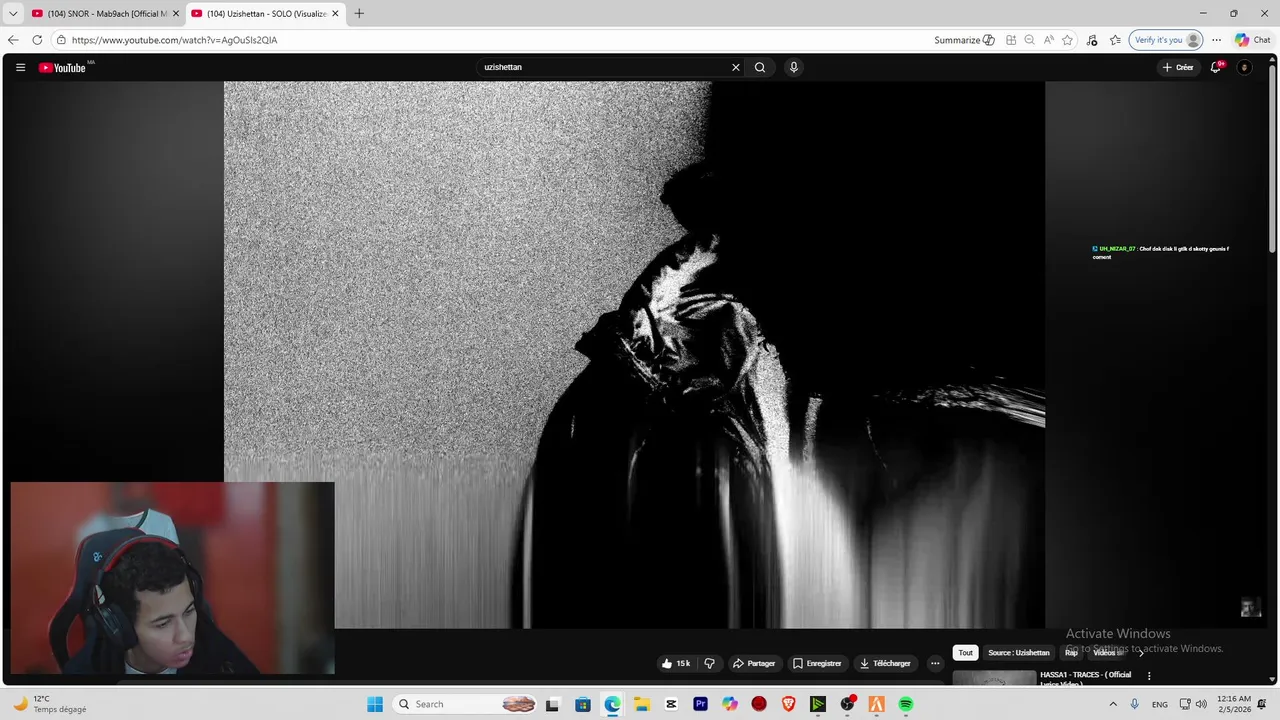Click Summarize in the address bar
The height and width of the screenshot is (720, 1280).
(x=964, y=40)
